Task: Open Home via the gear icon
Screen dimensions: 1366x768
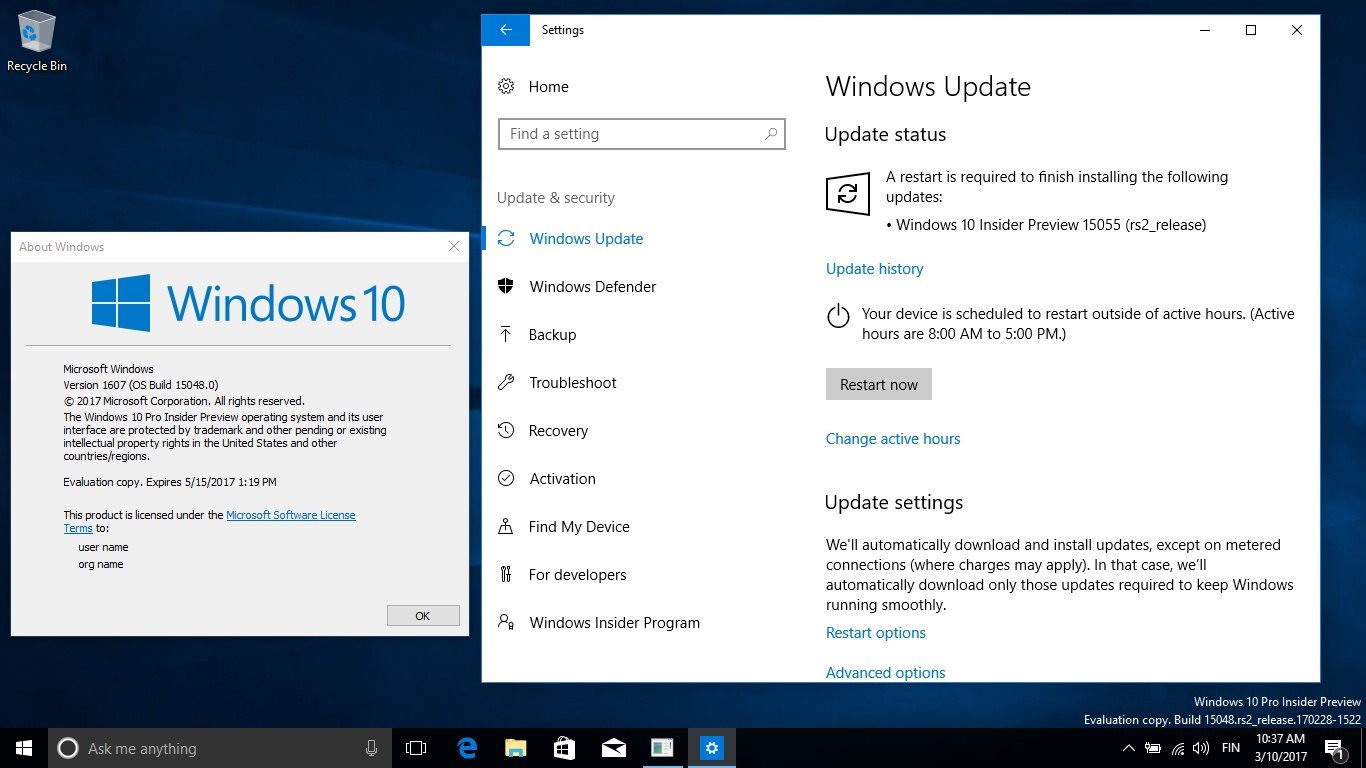Action: pyautogui.click(x=506, y=87)
